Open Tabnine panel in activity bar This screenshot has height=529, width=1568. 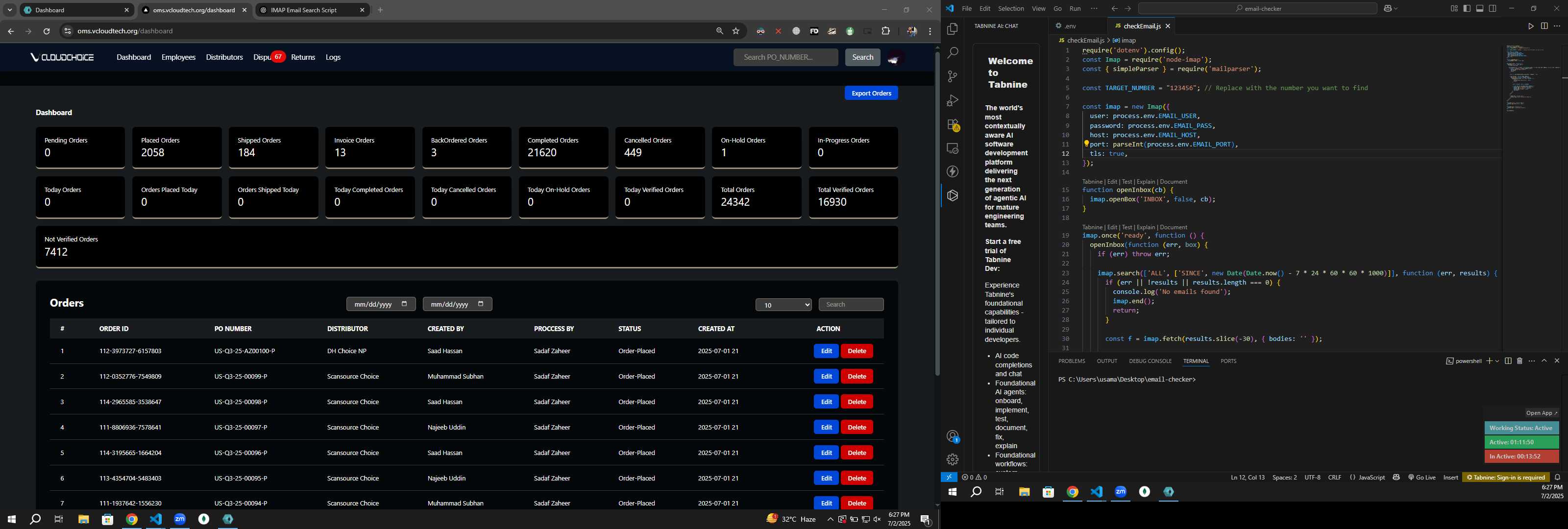[953, 195]
